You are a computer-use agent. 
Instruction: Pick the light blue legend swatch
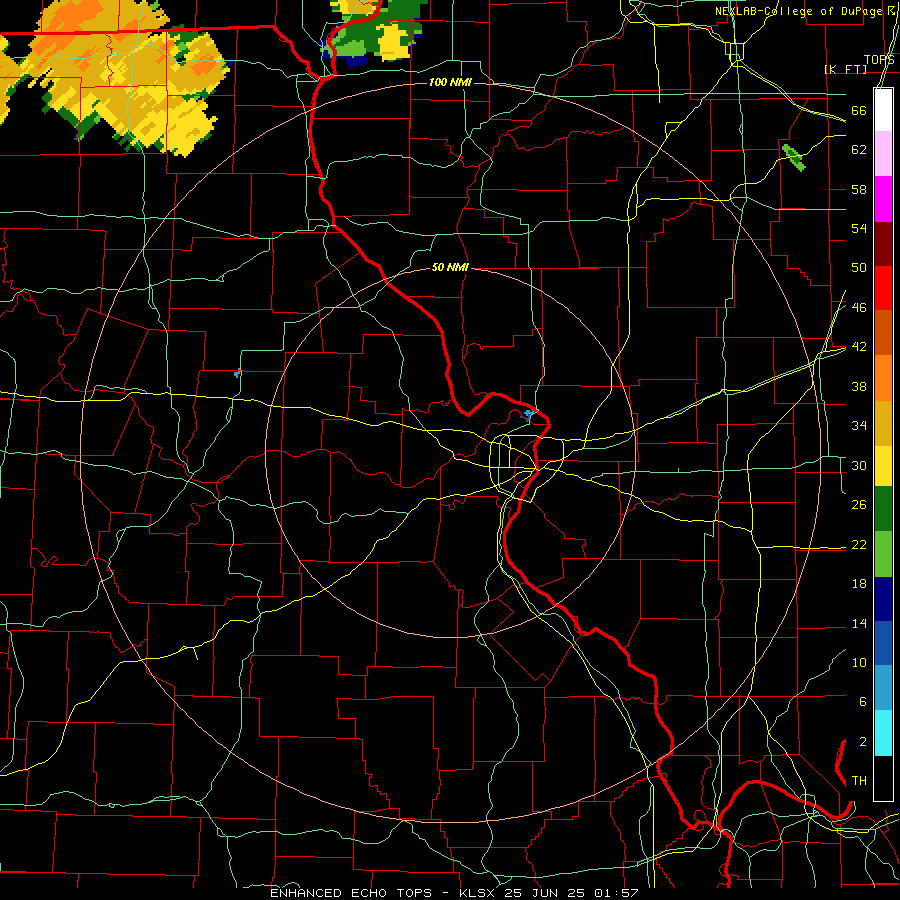883,688
